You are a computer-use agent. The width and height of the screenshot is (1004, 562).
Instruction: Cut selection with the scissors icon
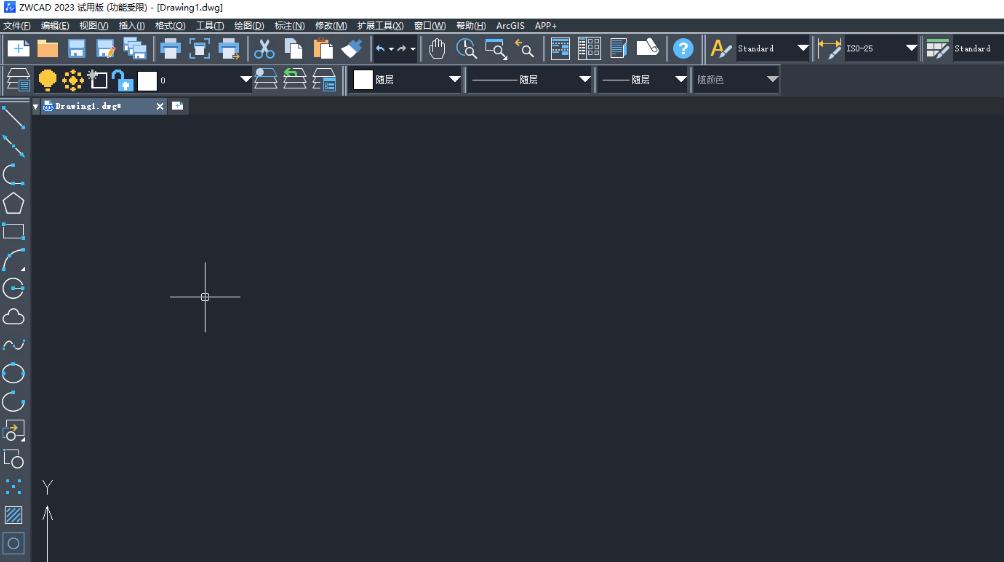[264, 49]
